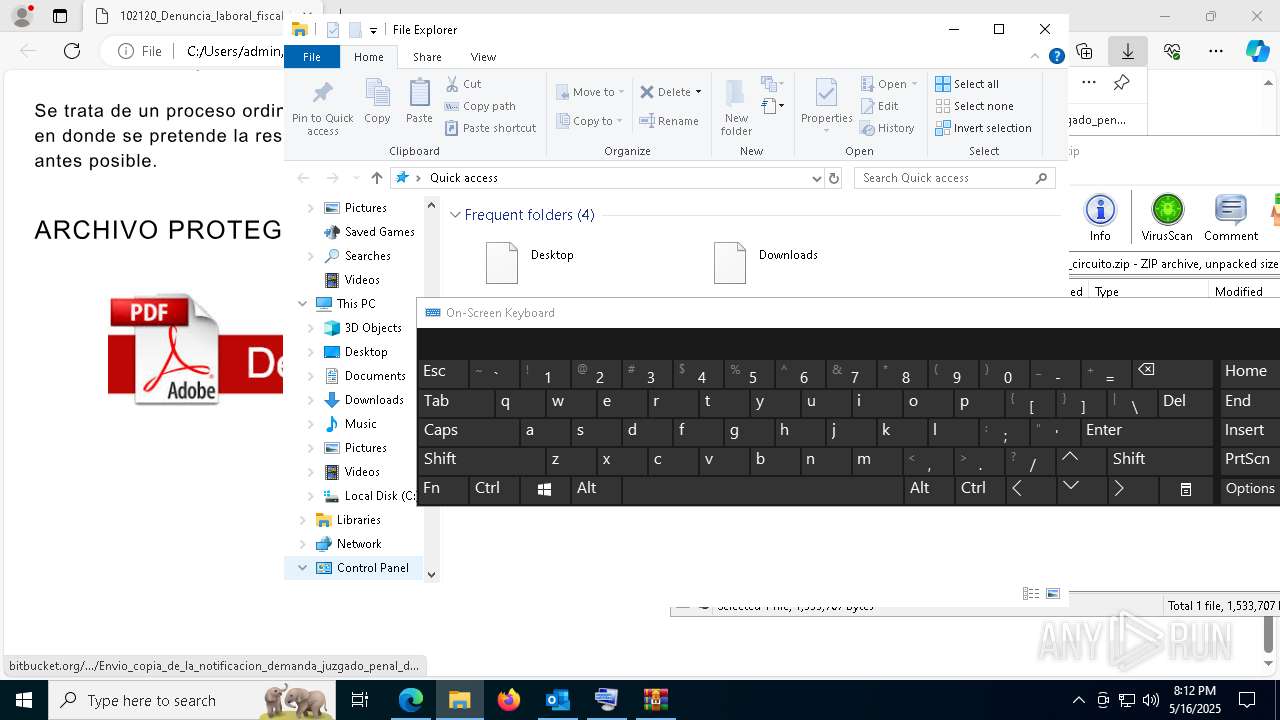1280x720 pixels.
Task: Click the Paste ribbon icon
Action: point(419,94)
